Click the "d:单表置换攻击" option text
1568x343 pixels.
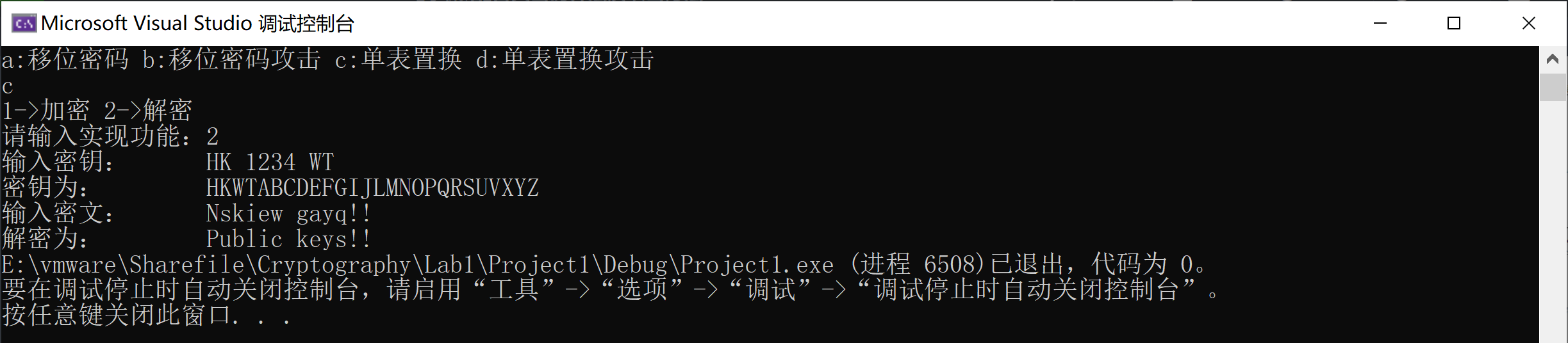tap(565, 60)
